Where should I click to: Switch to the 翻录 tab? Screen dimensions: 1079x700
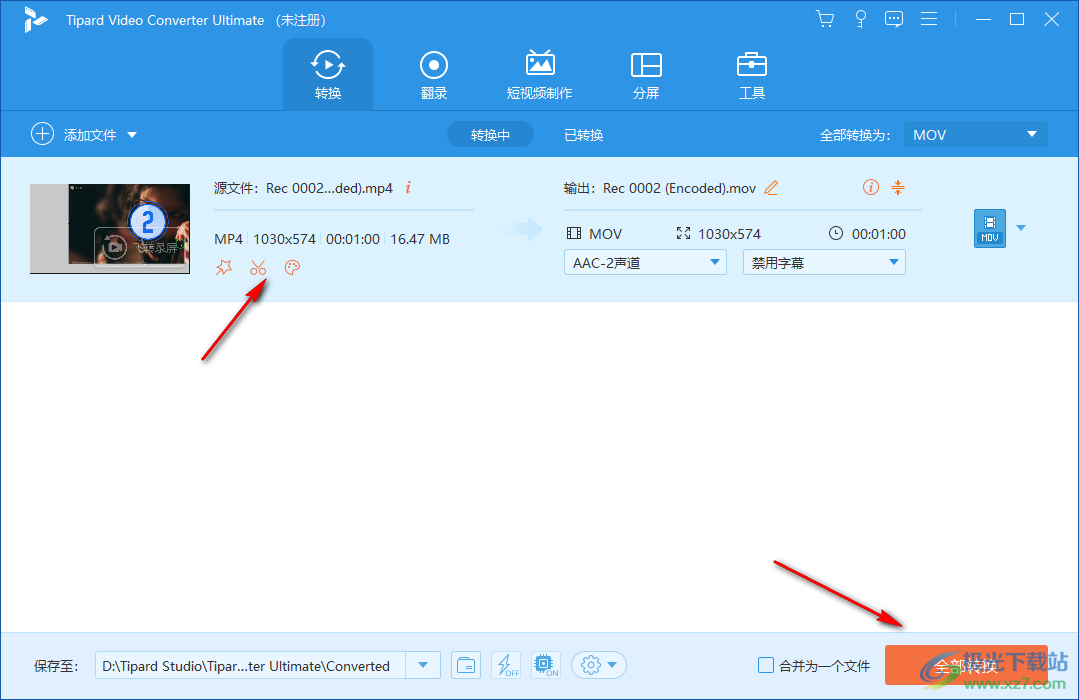point(433,73)
